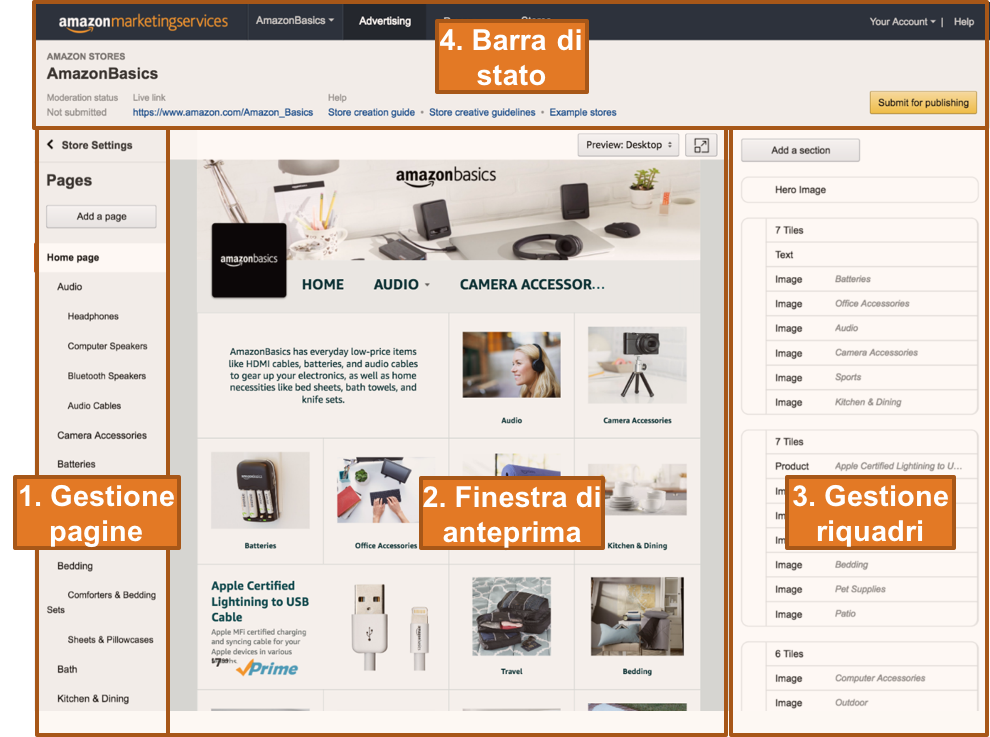The image size is (990, 737).
Task: Click the Bedding tile thumbnail in preview
Action: tap(637, 616)
